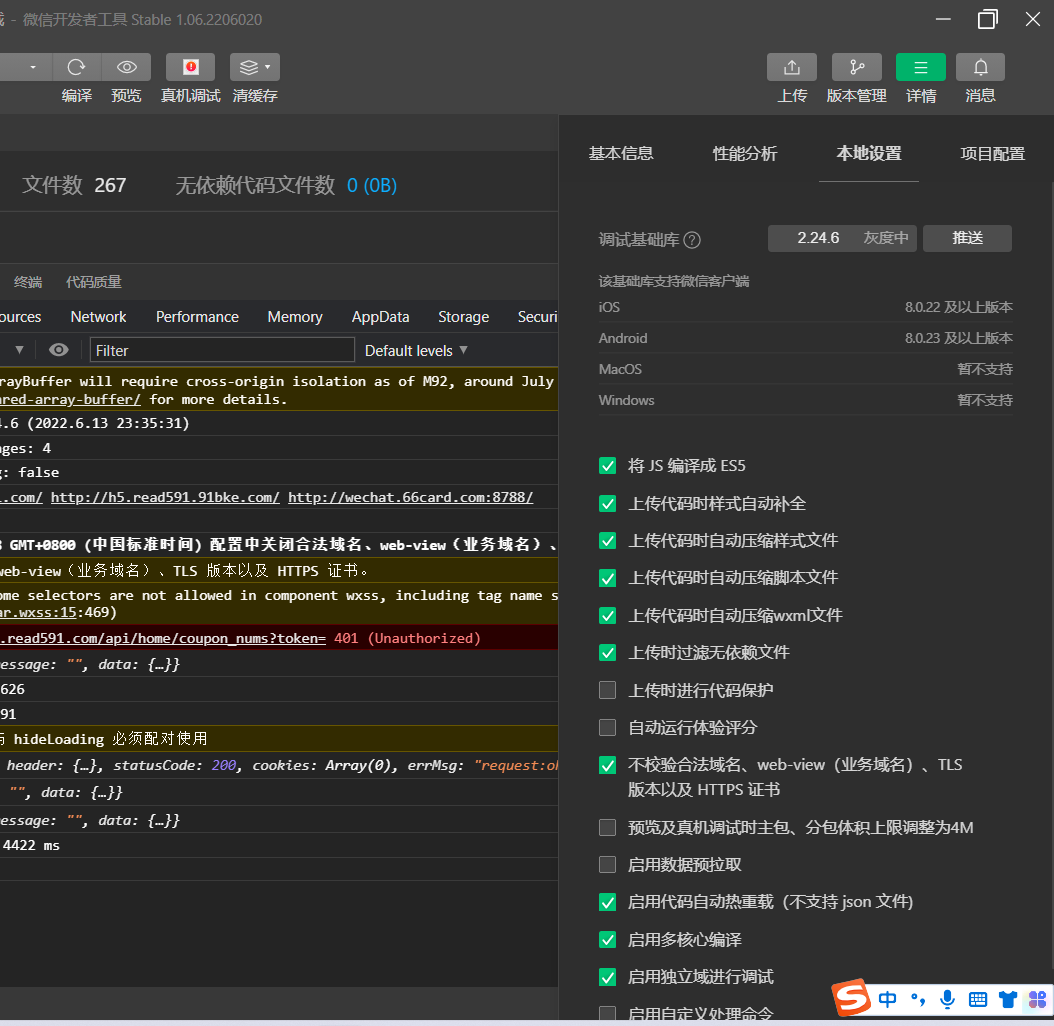Open preview with the eye icon
1054x1026 pixels.
pos(126,67)
